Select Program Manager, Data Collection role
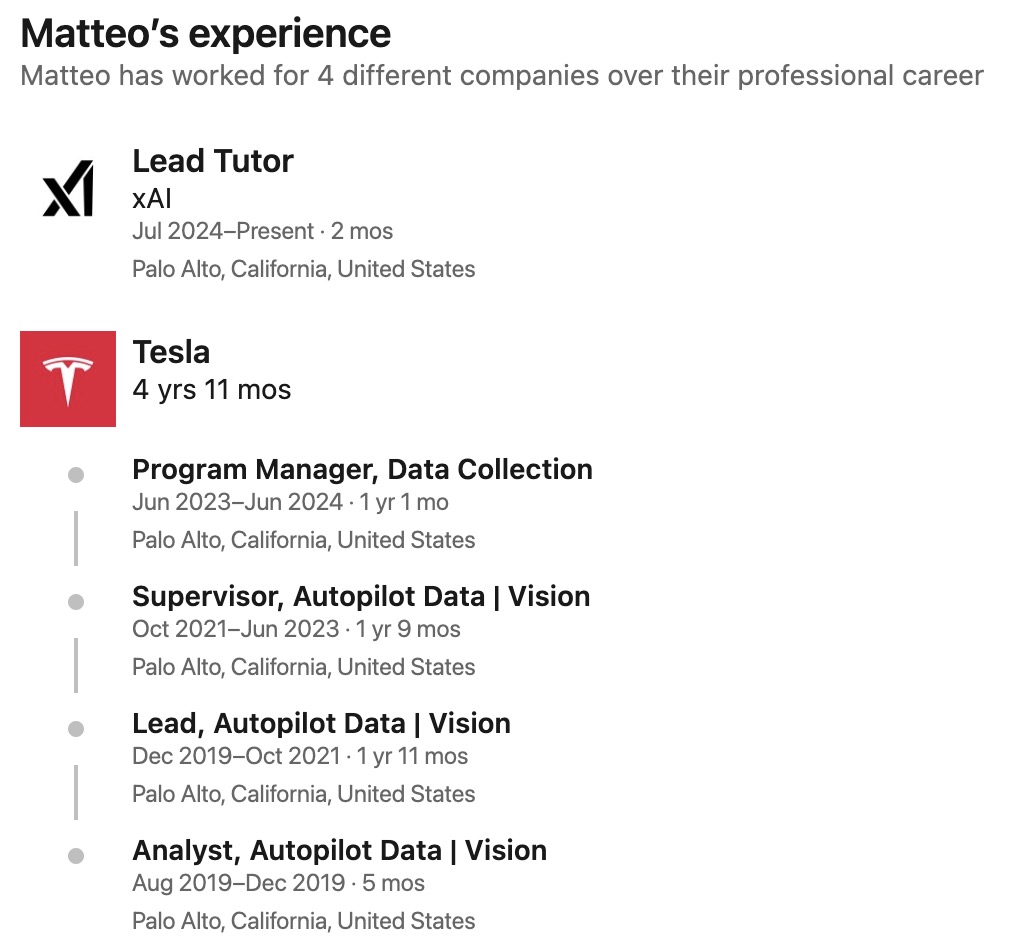The height and width of the screenshot is (946, 1024). tap(362, 469)
